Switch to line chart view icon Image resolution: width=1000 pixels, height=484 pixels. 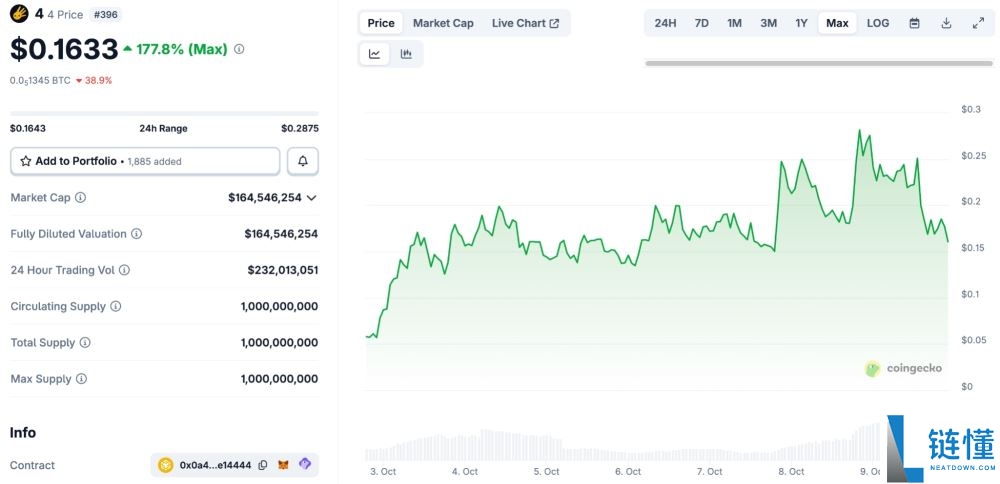click(x=374, y=54)
